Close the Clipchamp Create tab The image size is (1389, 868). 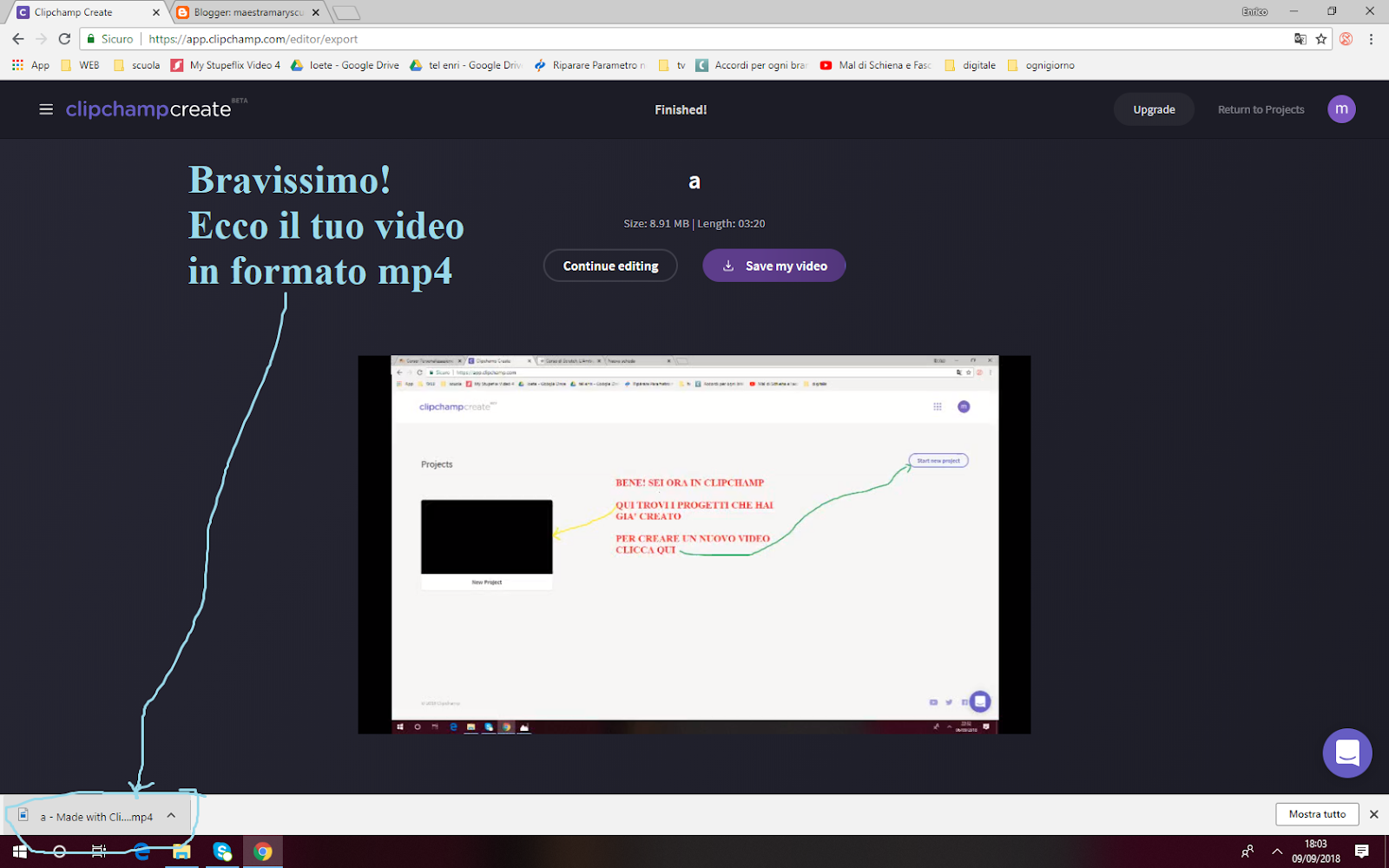pos(156,12)
